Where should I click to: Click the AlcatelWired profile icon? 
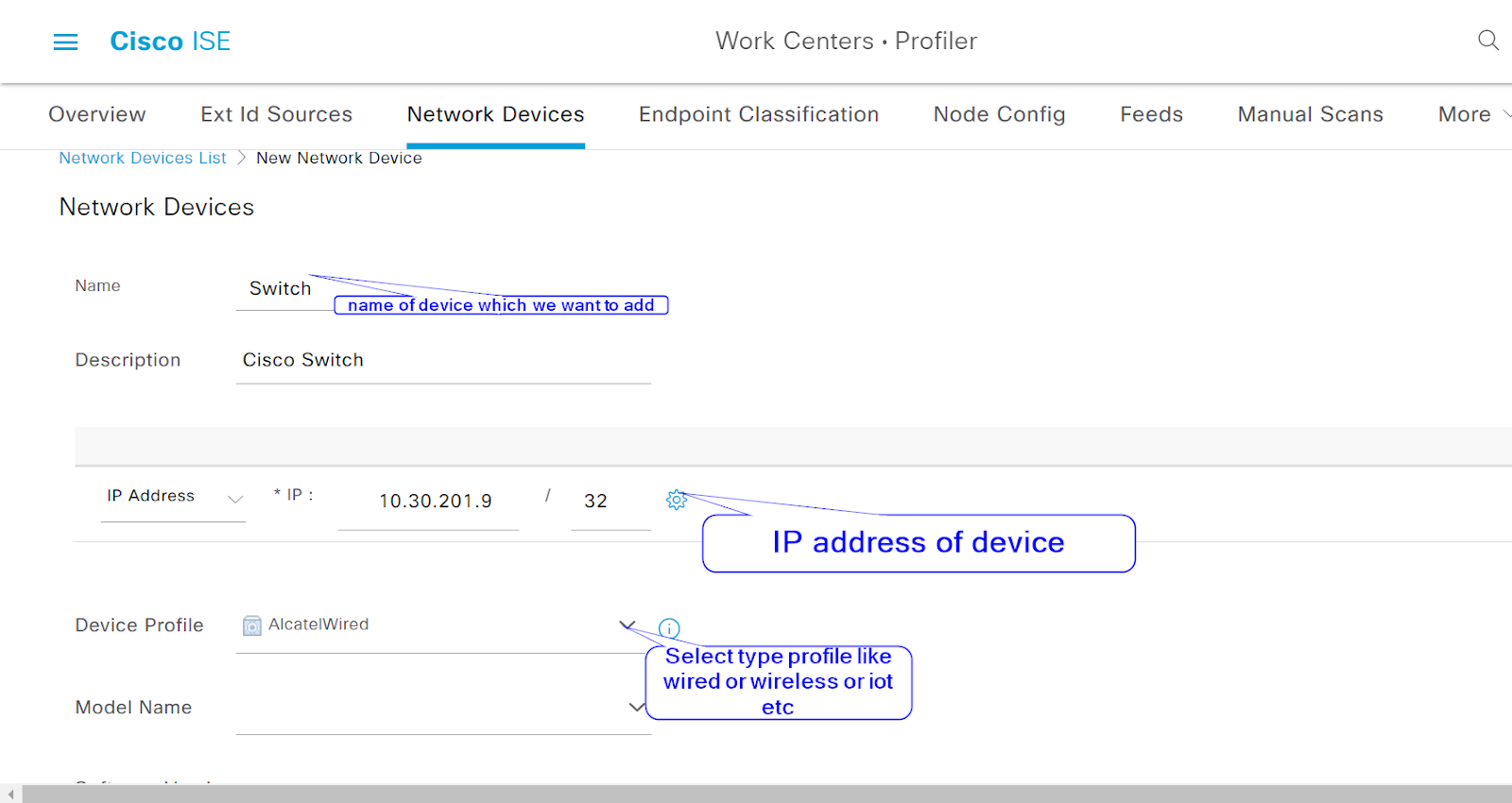[x=251, y=625]
